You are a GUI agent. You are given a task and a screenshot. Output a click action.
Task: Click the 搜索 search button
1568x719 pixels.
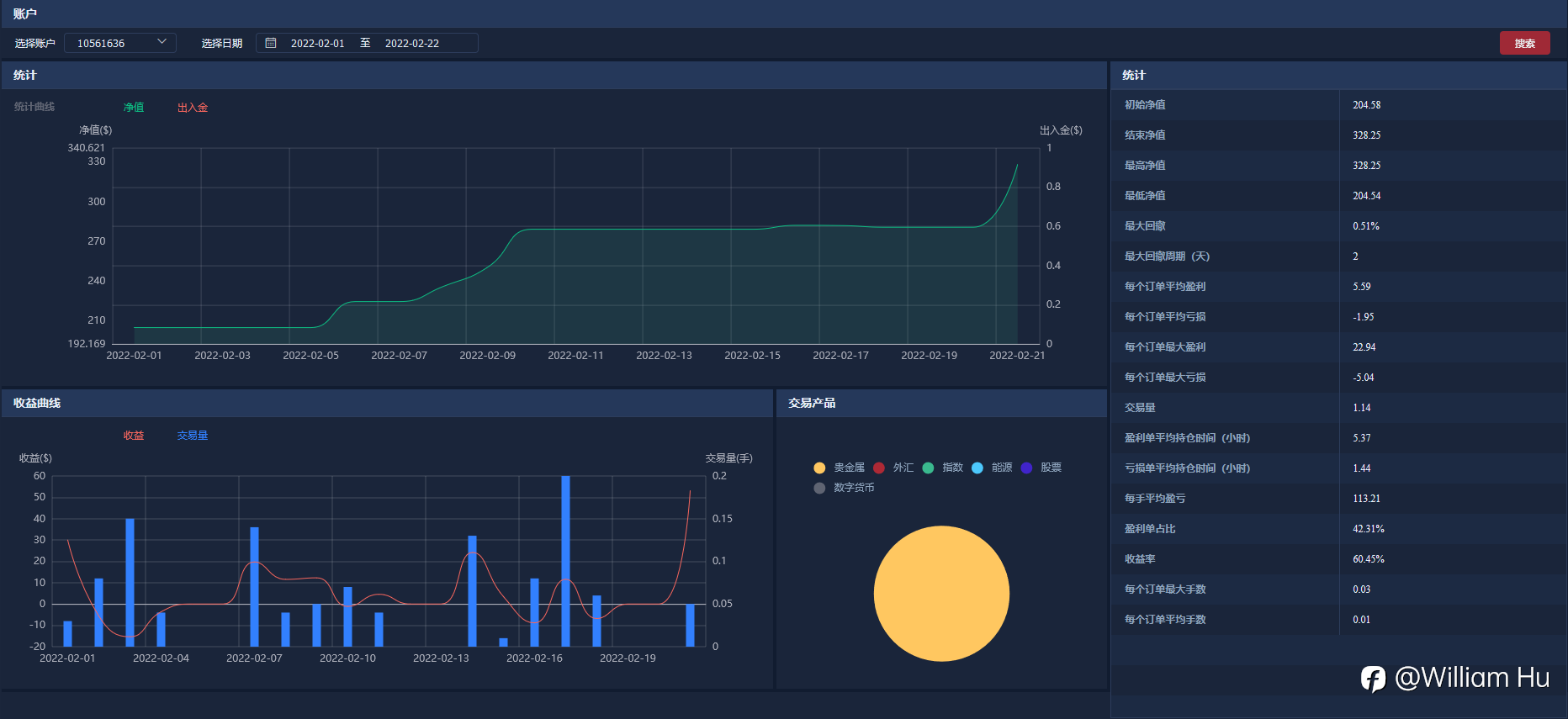coord(1524,43)
